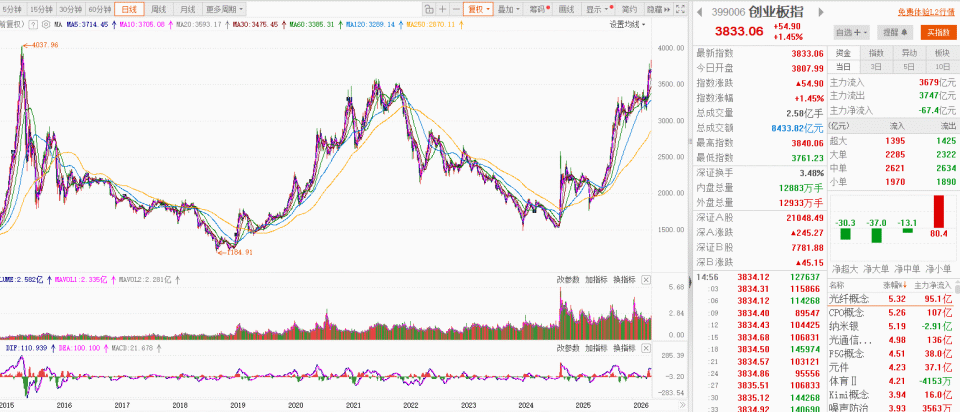Open 叠加 dropdown
Viewport: 960px width, 412px height.
click(x=508, y=9)
